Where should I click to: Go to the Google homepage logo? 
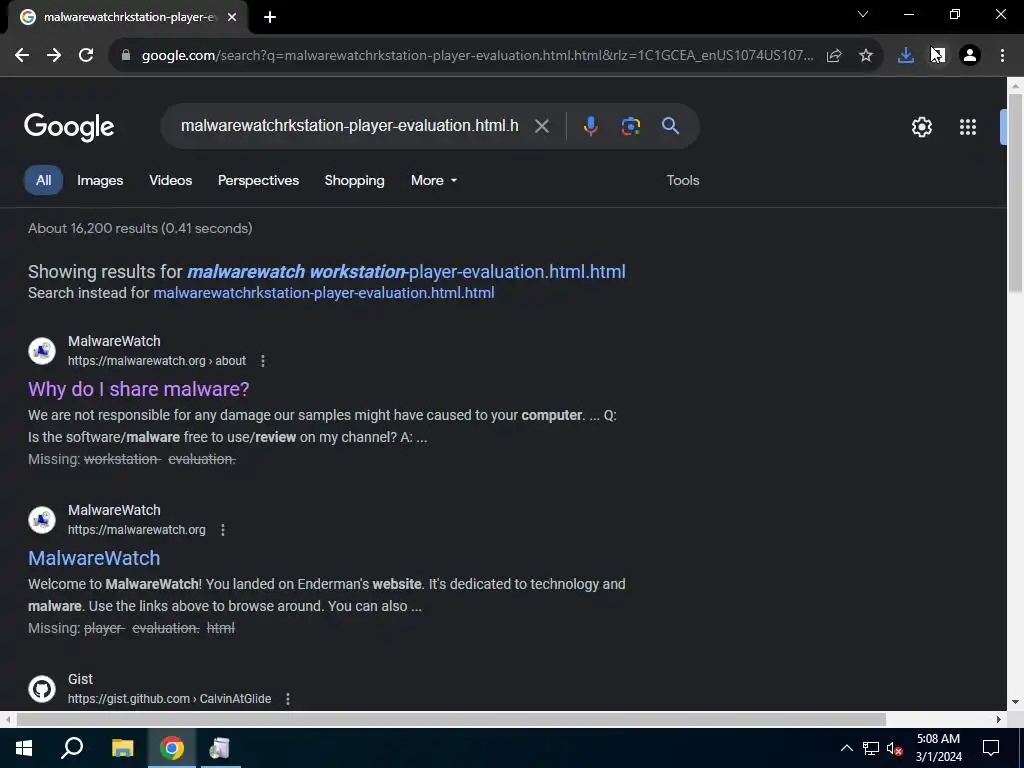[69, 127]
